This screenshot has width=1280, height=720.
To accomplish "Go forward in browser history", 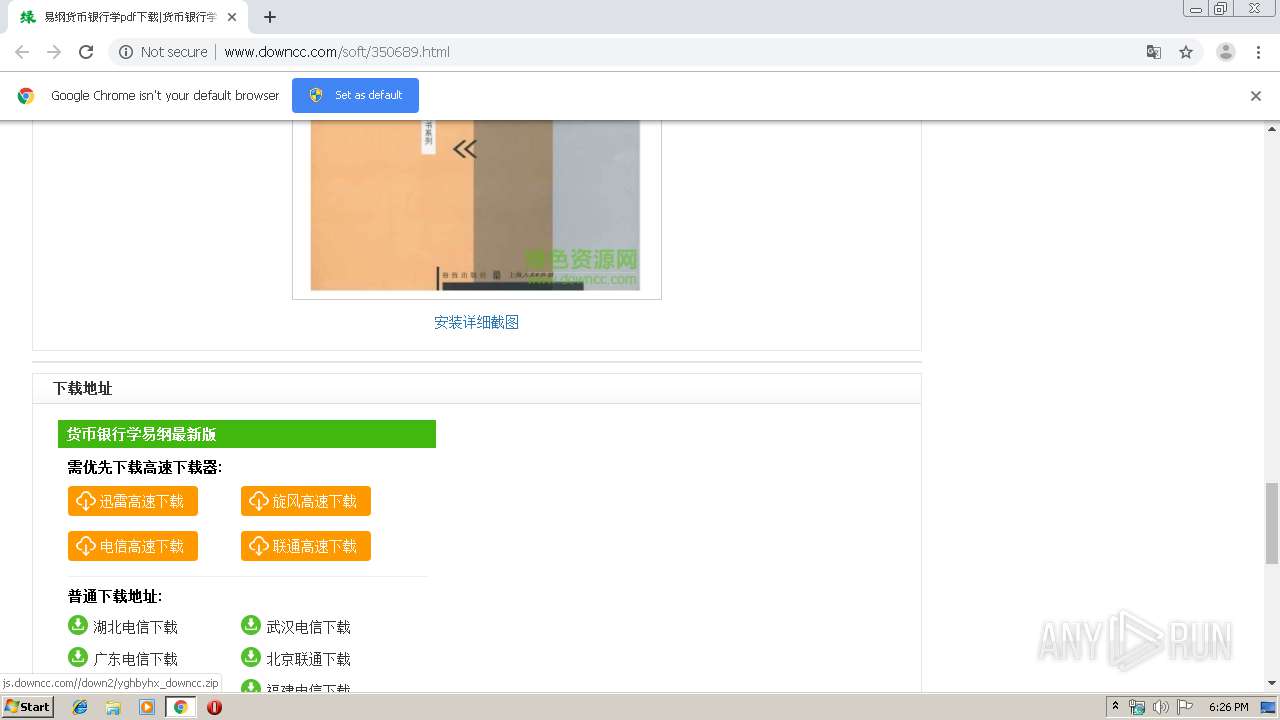I will [54, 52].
